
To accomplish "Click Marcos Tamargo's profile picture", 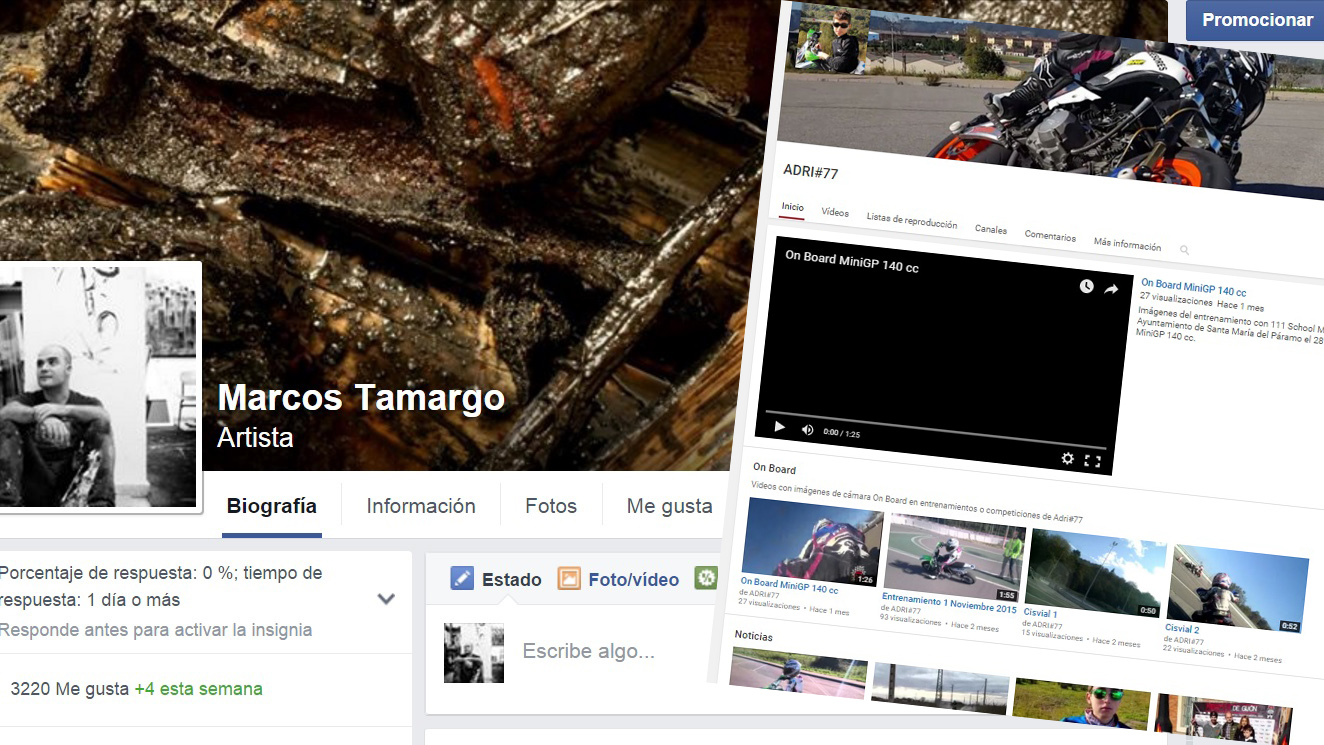I will coord(98,387).
